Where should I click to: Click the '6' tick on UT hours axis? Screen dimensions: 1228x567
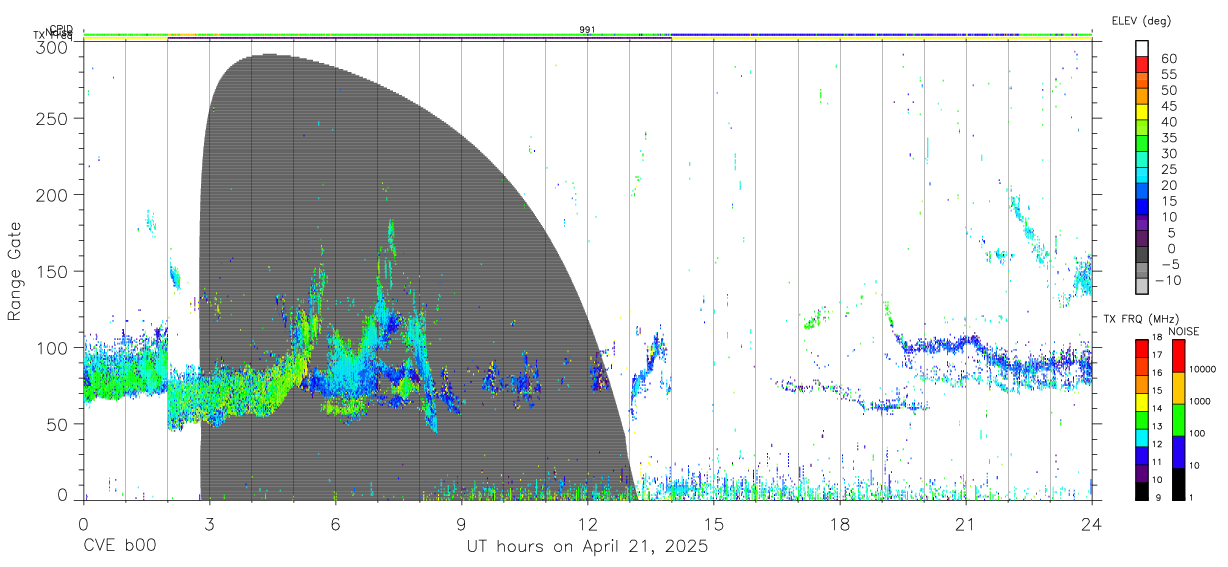[335, 525]
